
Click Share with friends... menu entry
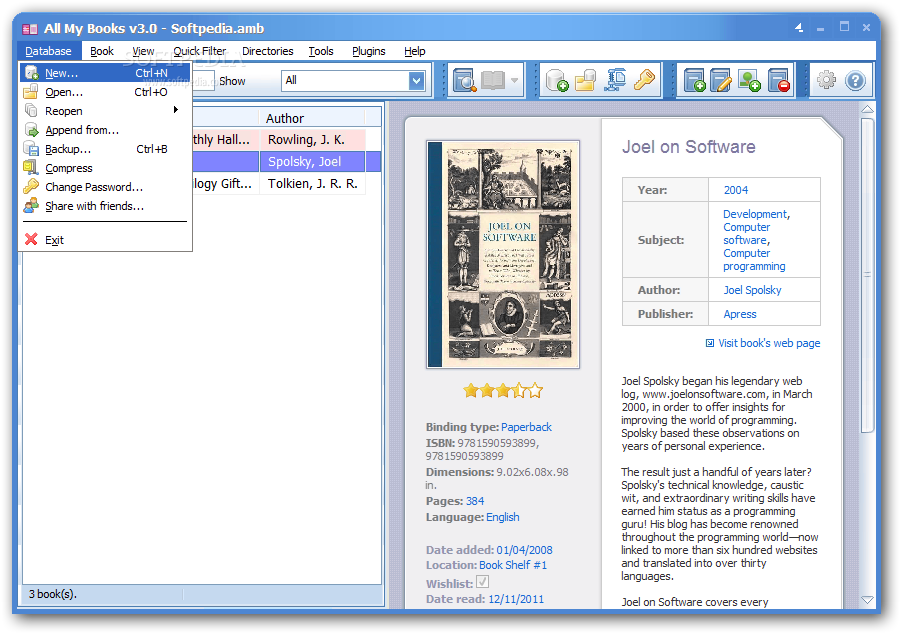105,206
